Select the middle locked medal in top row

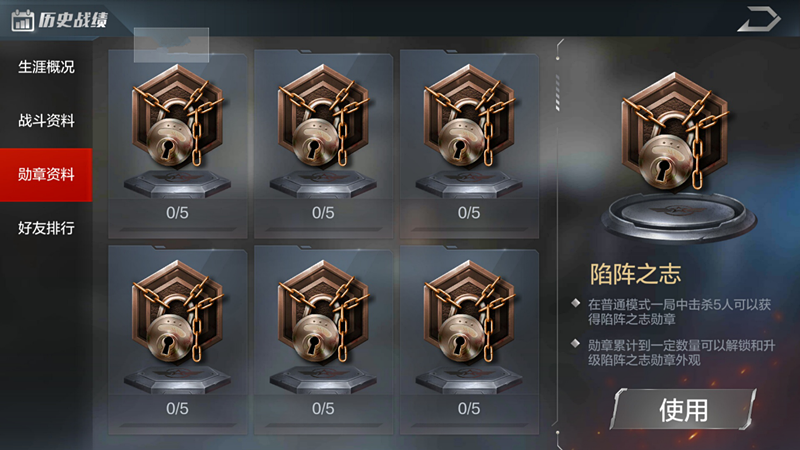323,144
